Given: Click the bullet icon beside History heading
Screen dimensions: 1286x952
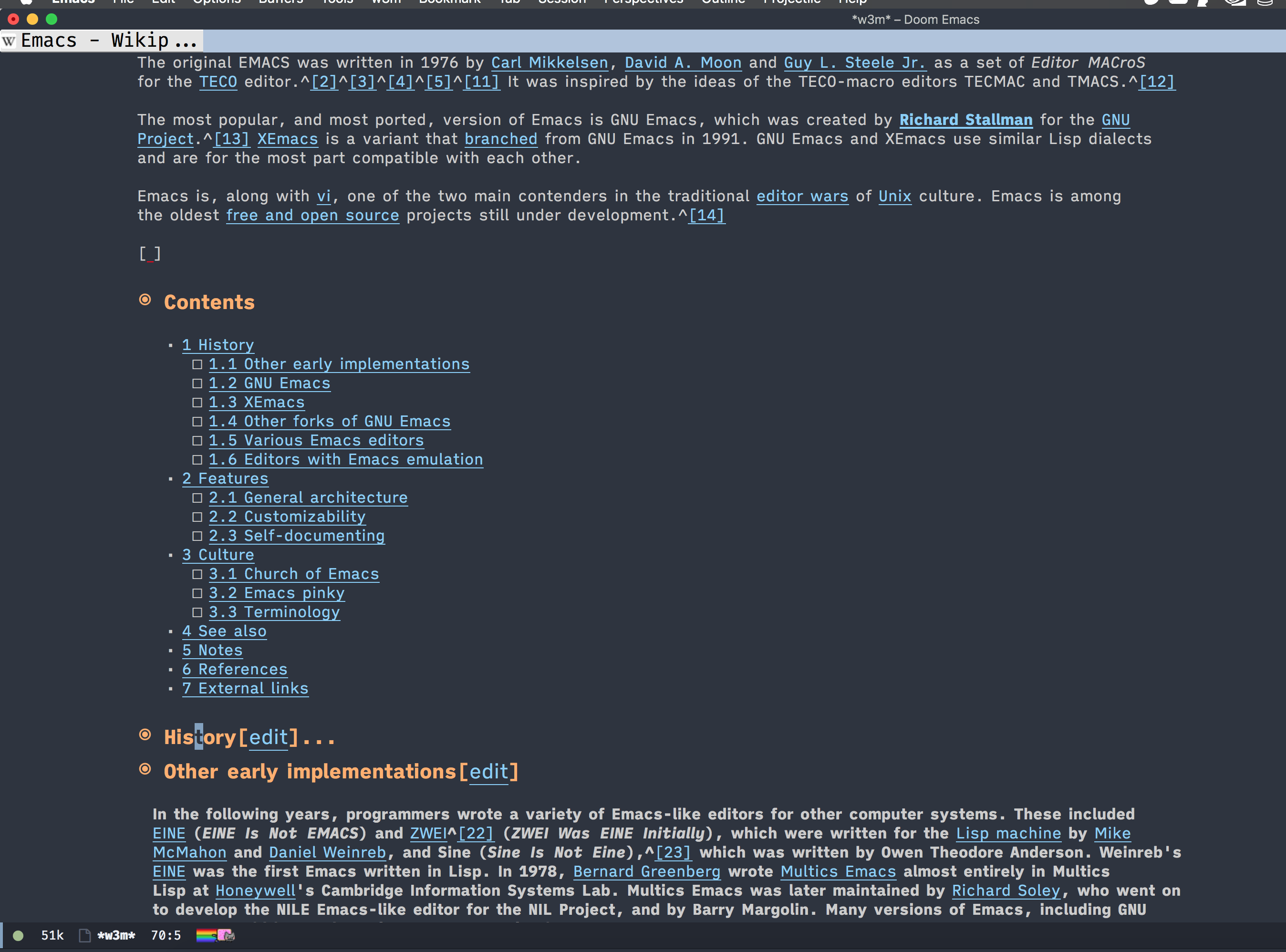Looking at the screenshot, I should click(145, 735).
